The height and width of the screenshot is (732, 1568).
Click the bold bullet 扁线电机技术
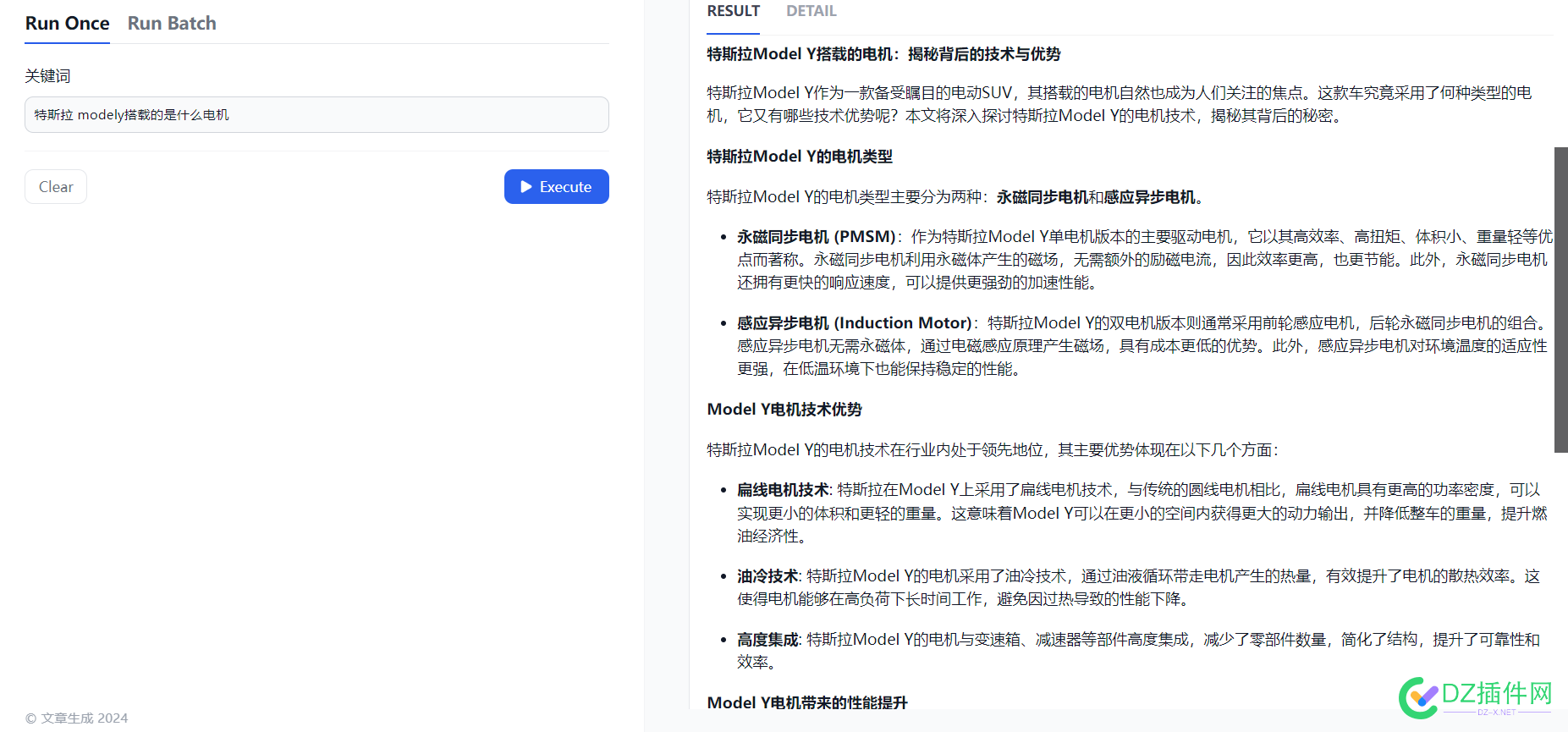click(783, 490)
